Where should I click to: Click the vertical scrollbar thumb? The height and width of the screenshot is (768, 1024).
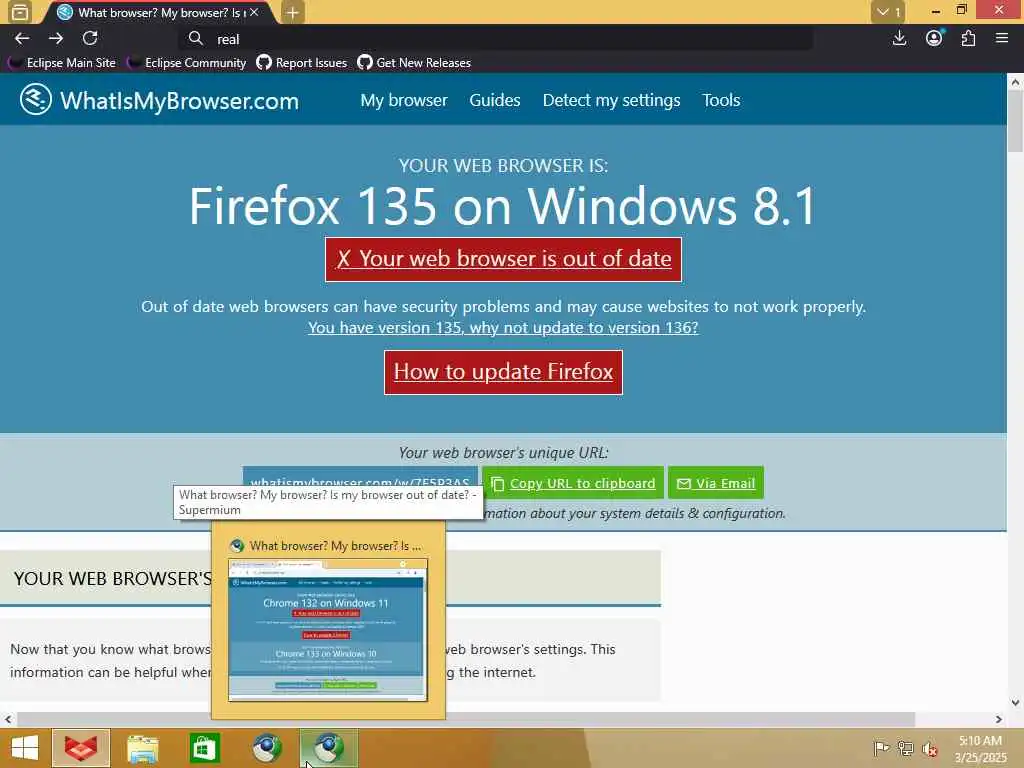1015,121
